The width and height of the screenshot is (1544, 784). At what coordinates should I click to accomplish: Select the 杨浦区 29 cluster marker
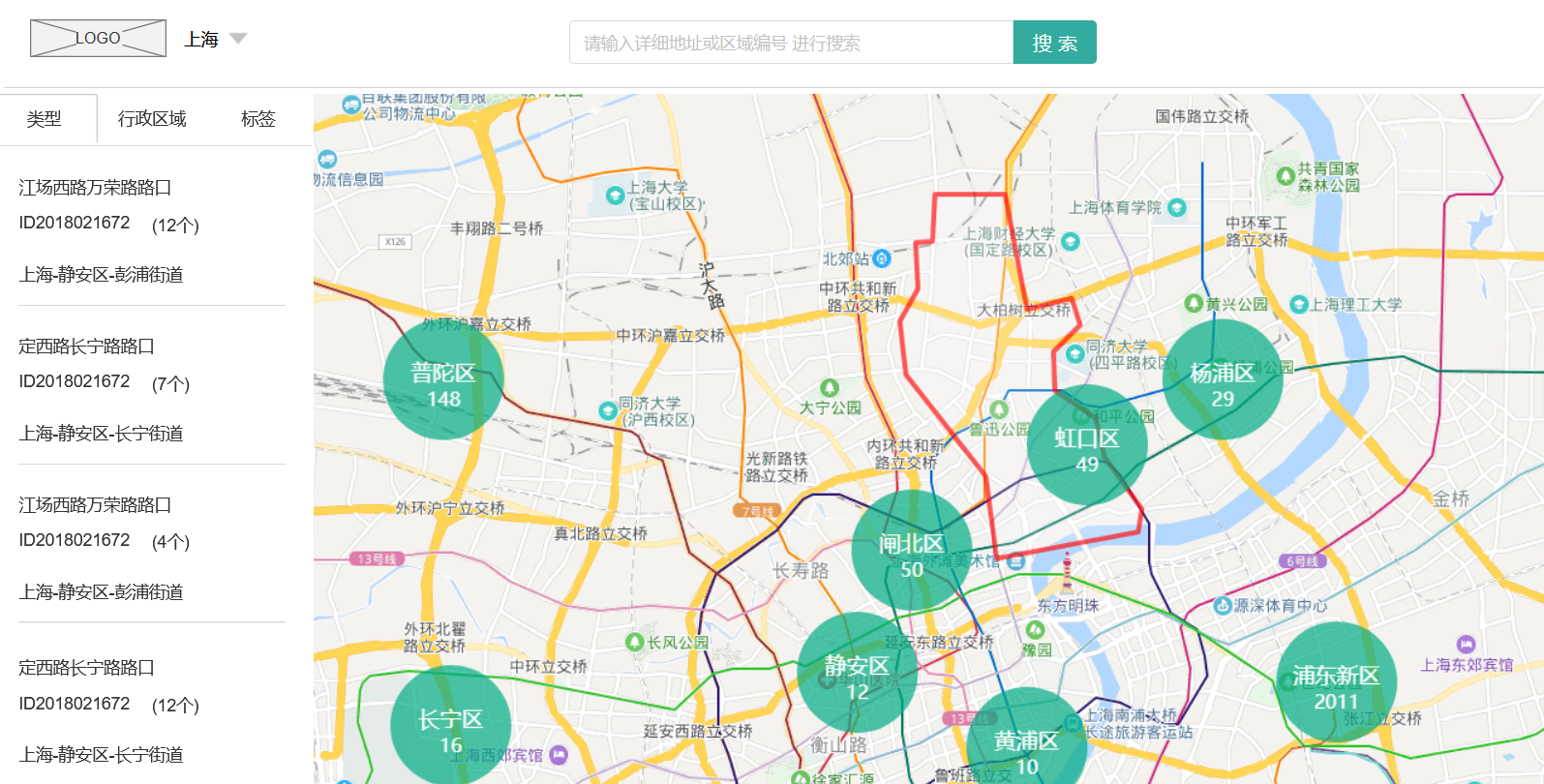1223,380
